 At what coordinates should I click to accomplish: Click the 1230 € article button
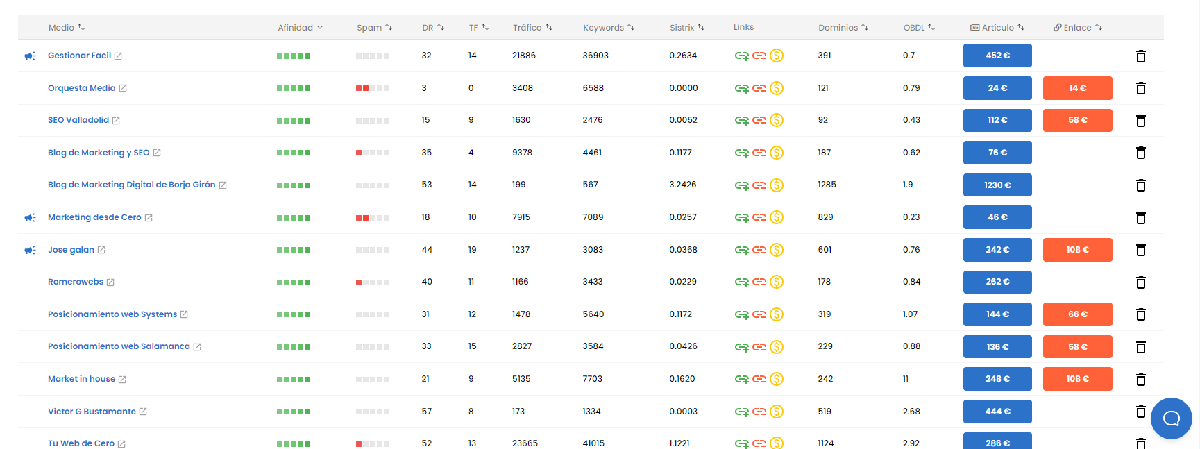coord(997,185)
